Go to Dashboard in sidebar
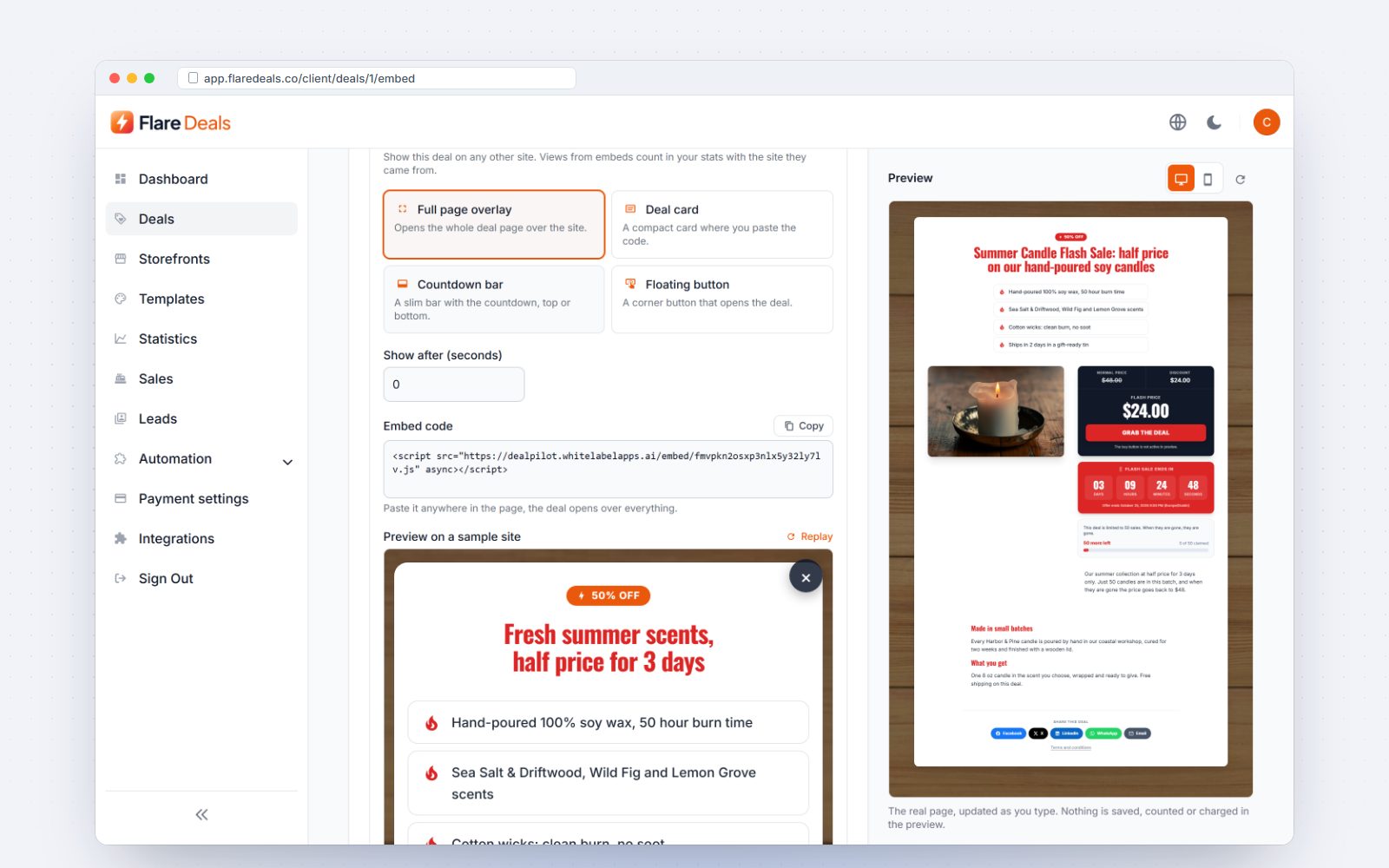This screenshot has width=1389, height=868. [201, 179]
